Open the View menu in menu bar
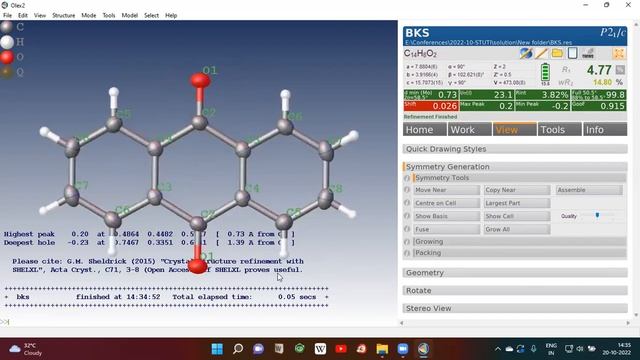The height and width of the screenshot is (360, 640). (x=40, y=16)
